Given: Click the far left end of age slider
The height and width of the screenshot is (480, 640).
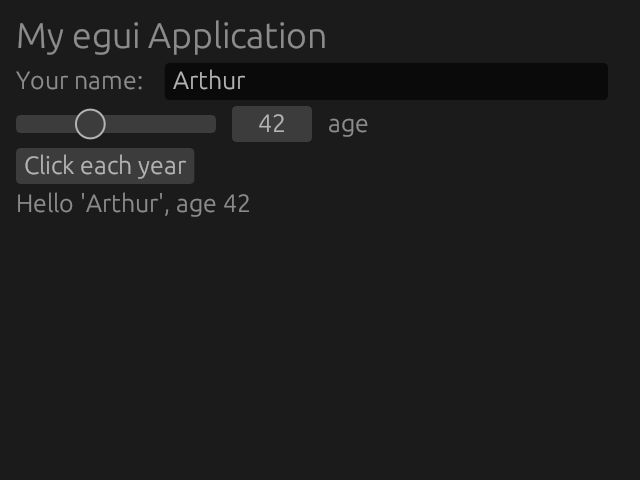Looking at the screenshot, I should point(20,124).
